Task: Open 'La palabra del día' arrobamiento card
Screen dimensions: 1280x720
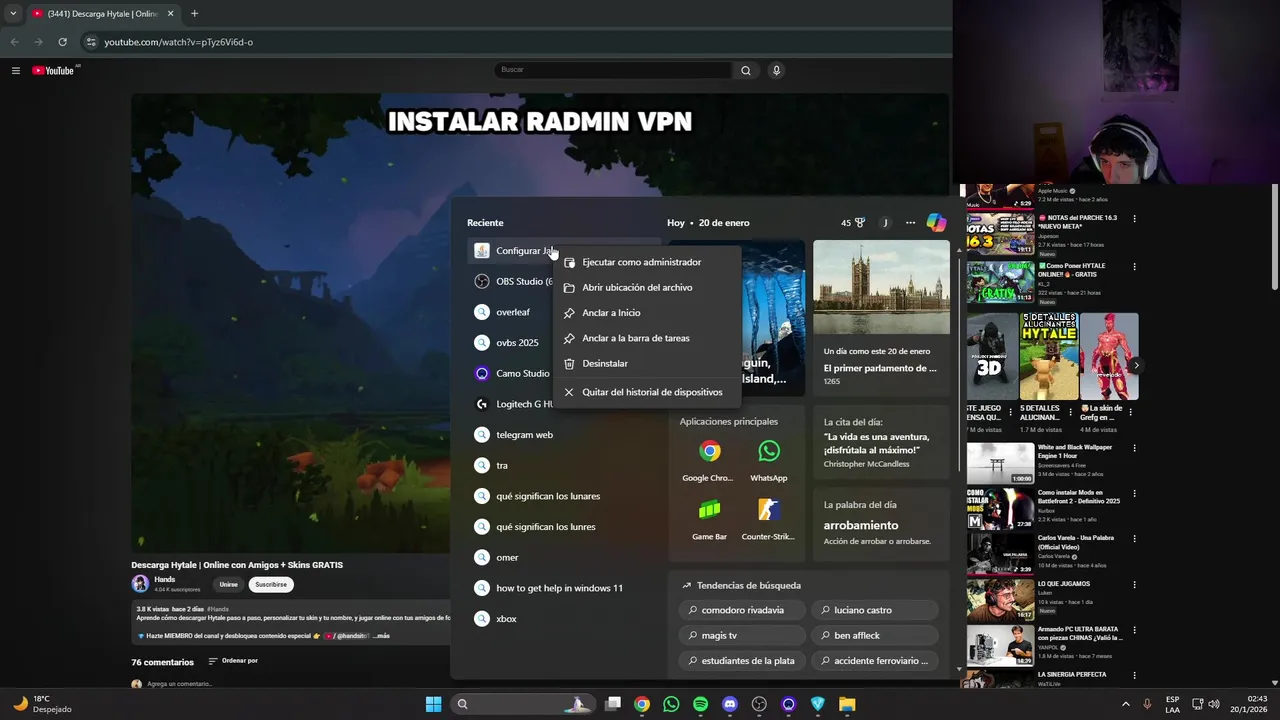Action: 881,524
